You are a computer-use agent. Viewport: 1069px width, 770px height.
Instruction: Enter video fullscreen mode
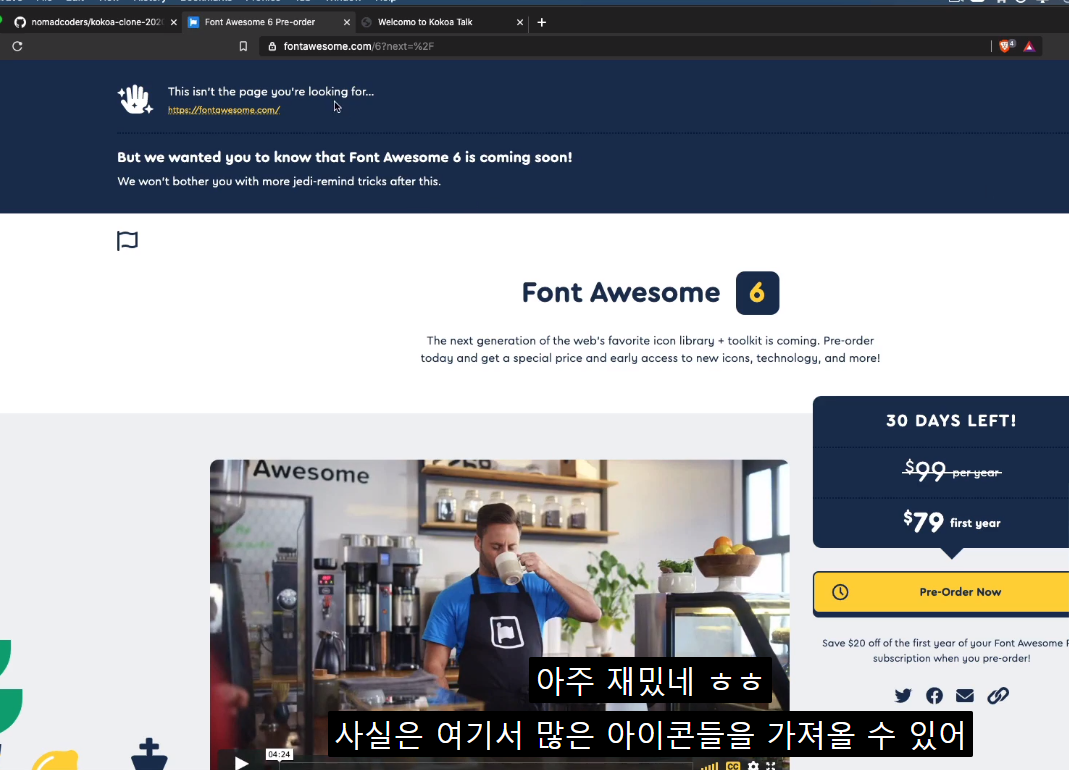(771, 766)
